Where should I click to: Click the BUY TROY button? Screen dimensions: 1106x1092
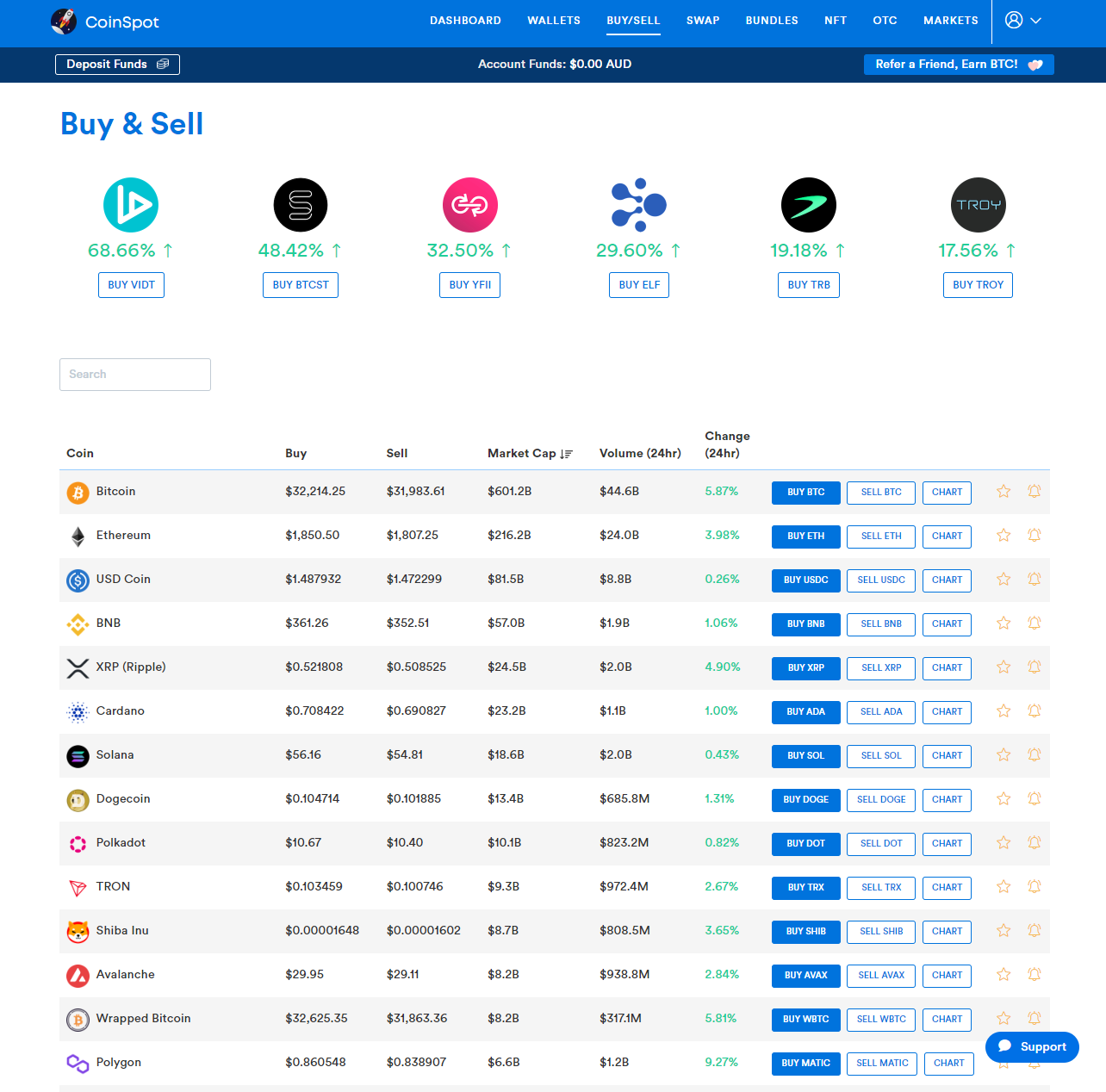click(979, 285)
